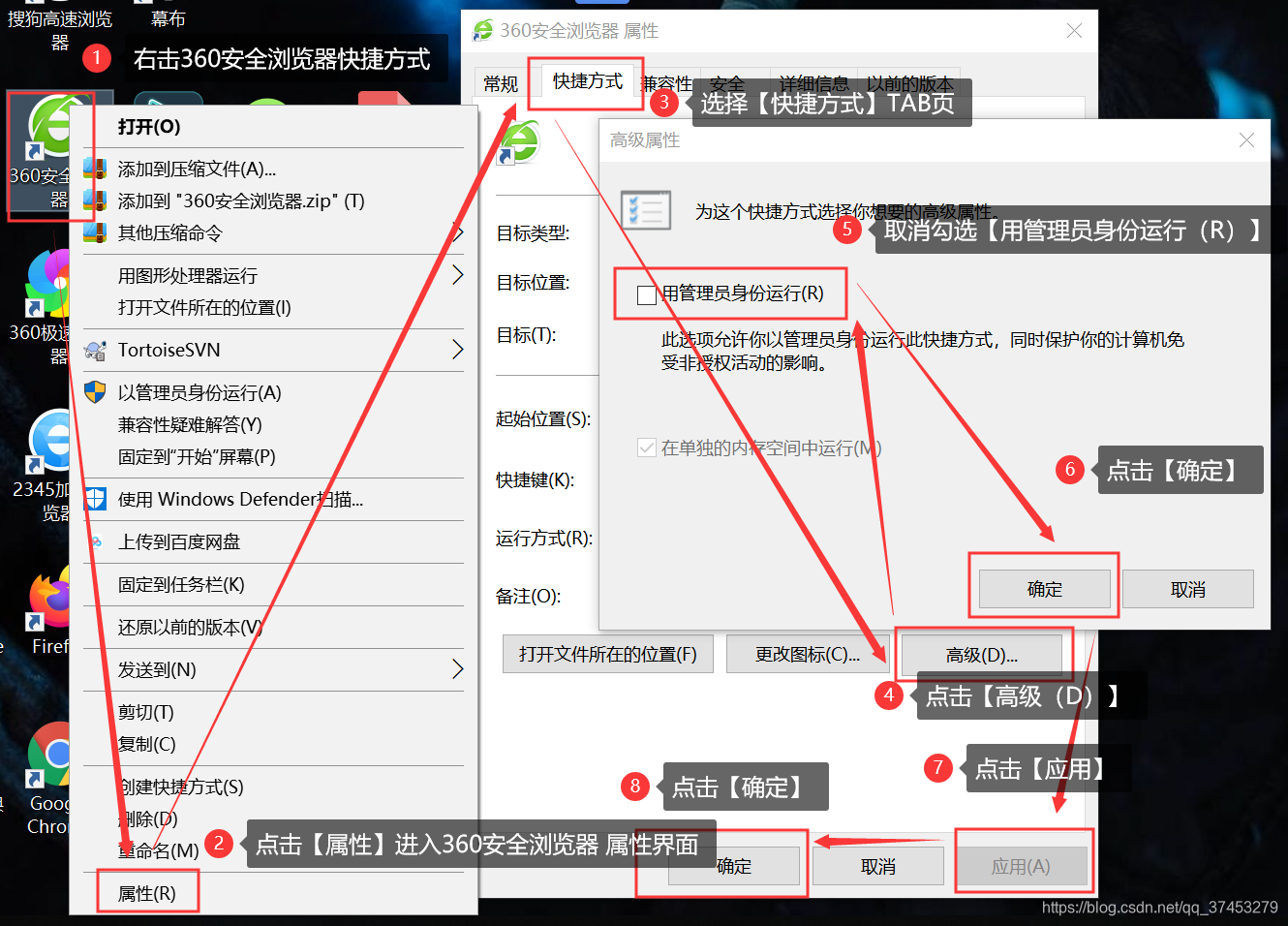Click the 运行方式(R): field label
The width and height of the screenshot is (1288, 926).
pos(544,539)
